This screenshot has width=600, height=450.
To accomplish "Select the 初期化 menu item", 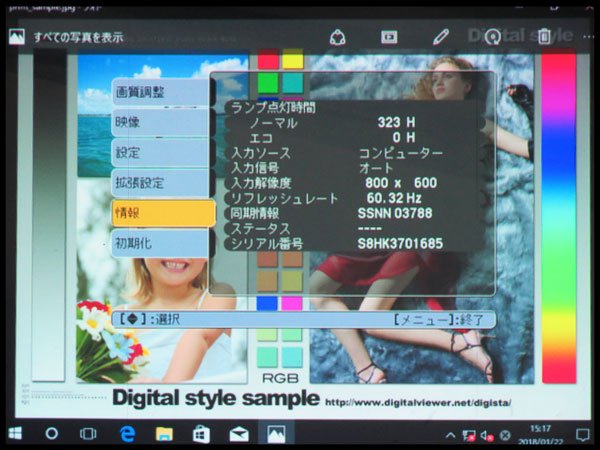I will point(161,243).
